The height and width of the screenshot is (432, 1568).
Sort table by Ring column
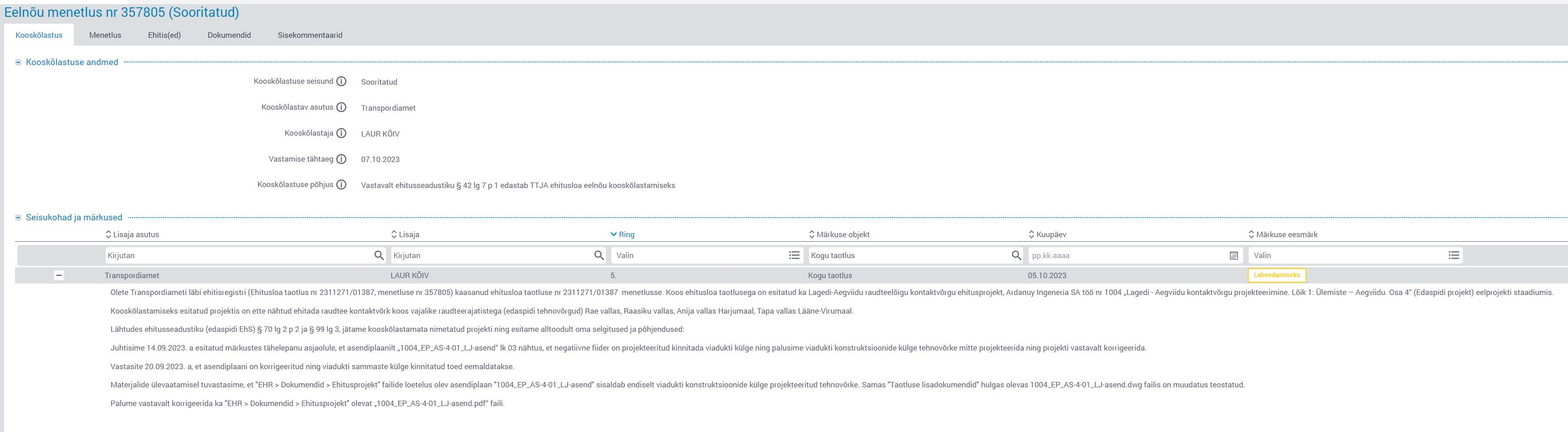click(622, 234)
